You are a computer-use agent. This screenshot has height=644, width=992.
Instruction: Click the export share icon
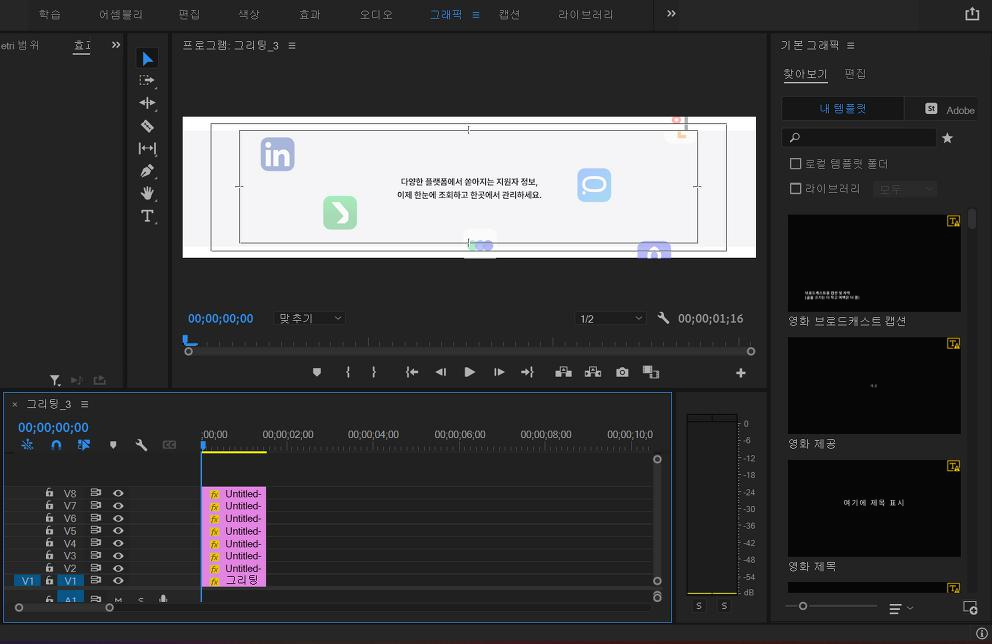(972, 14)
